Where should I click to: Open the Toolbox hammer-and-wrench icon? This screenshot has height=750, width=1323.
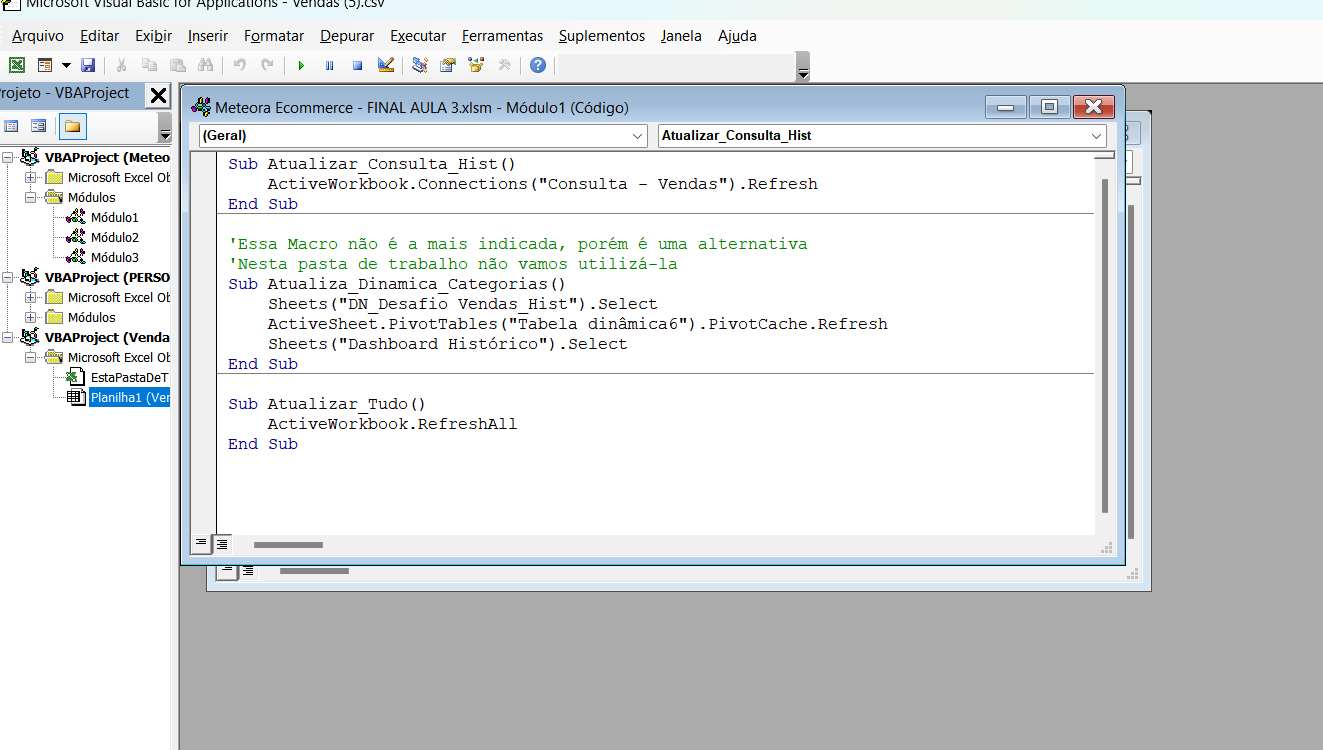504,65
